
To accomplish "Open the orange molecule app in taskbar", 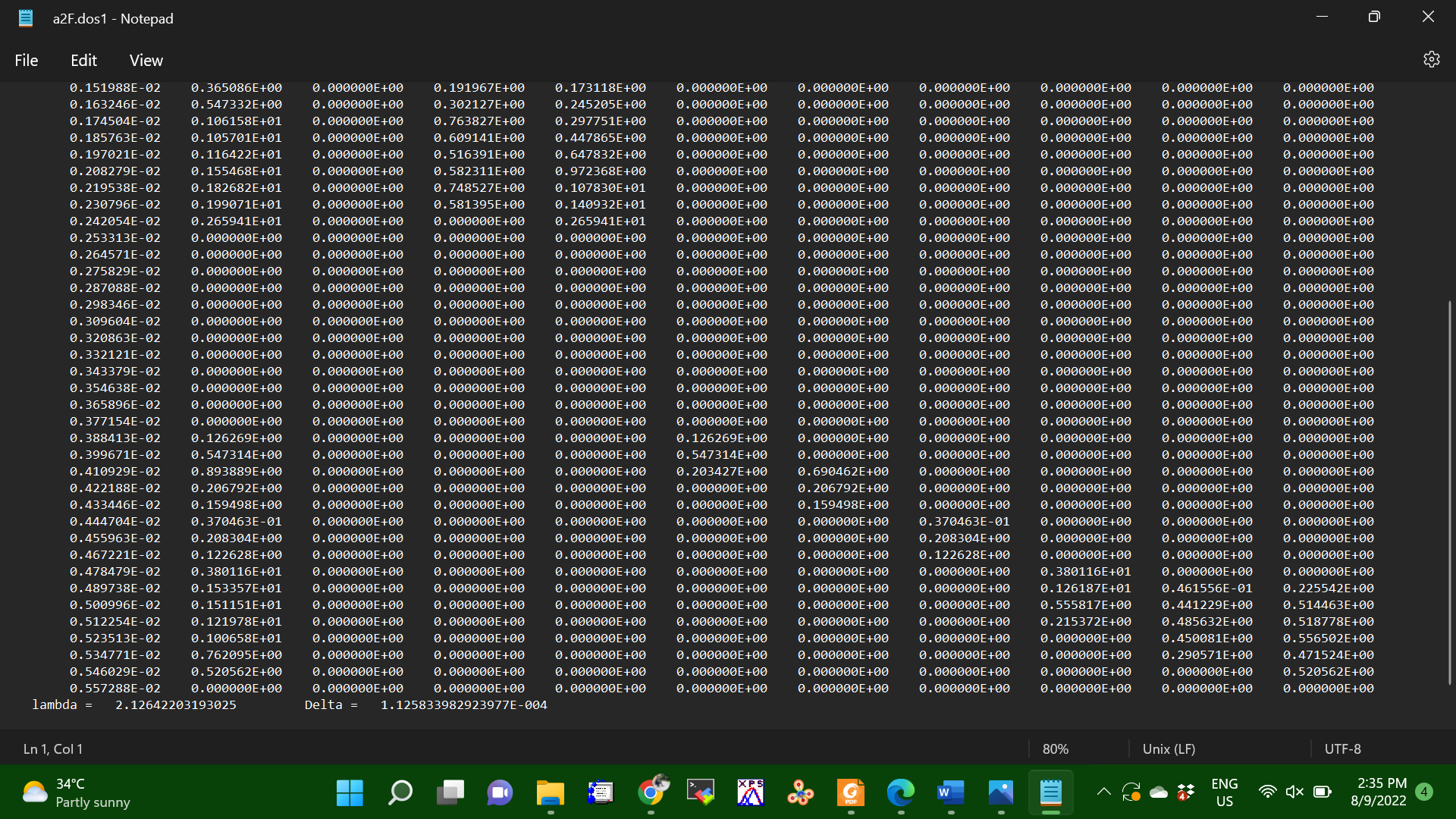I will click(801, 793).
